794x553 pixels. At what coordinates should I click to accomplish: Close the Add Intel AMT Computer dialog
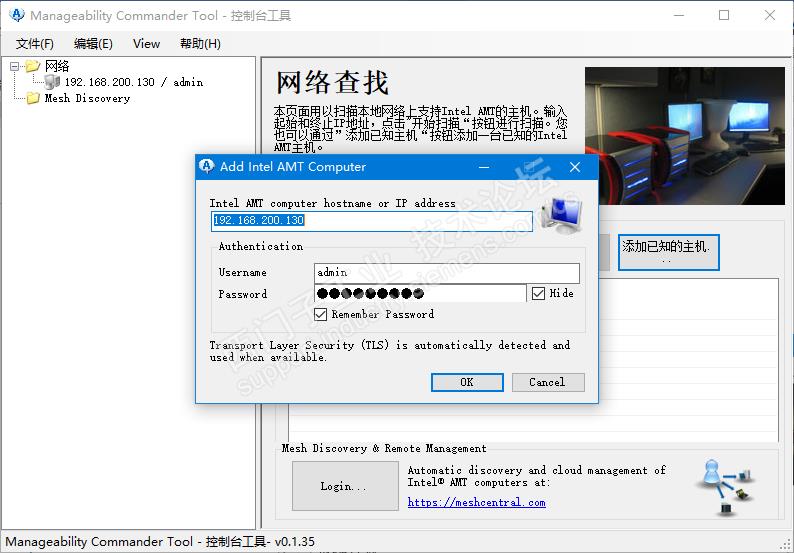tap(575, 167)
